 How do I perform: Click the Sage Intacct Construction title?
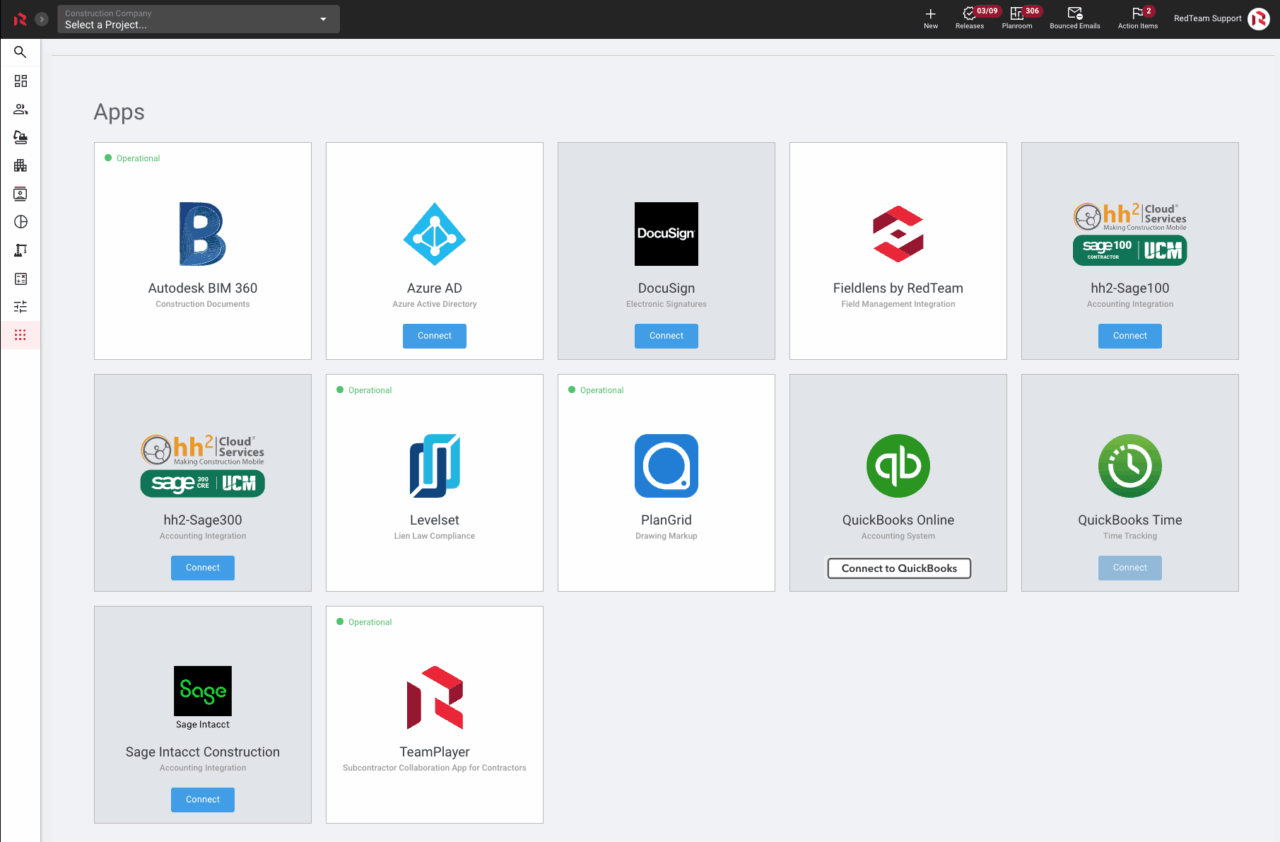pos(203,752)
